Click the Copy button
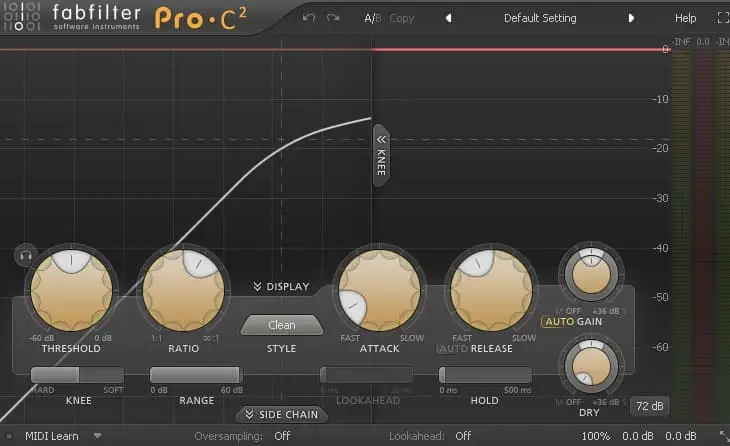This screenshot has height=446, width=730. coord(401,18)
